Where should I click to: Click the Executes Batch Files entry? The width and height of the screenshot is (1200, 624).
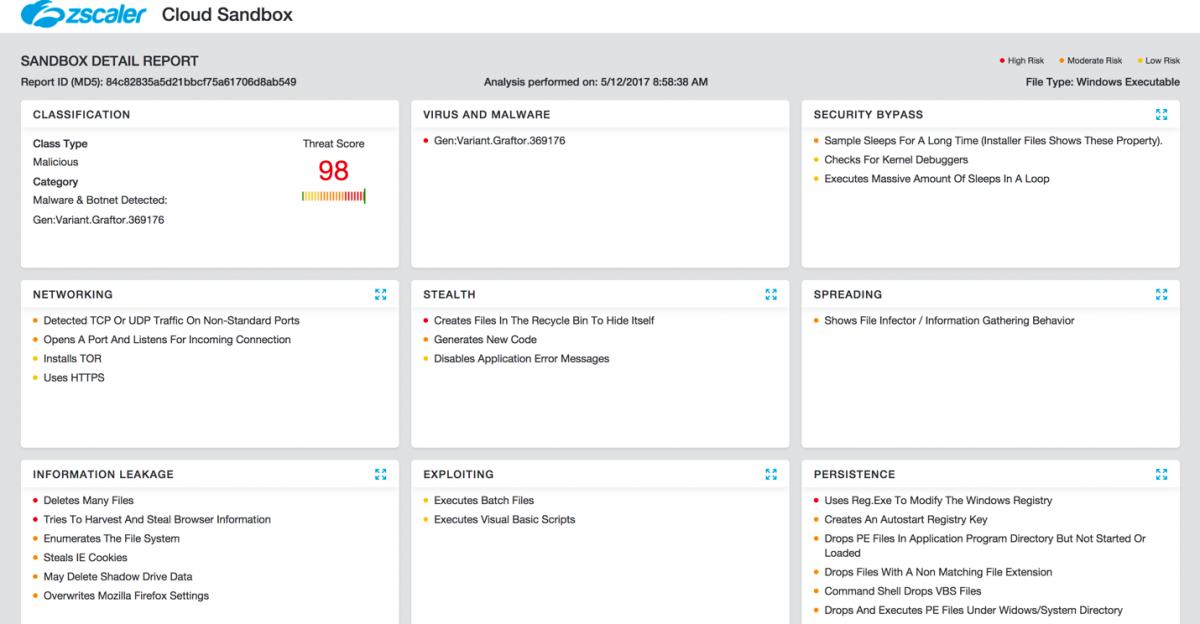tap(484, 501)
